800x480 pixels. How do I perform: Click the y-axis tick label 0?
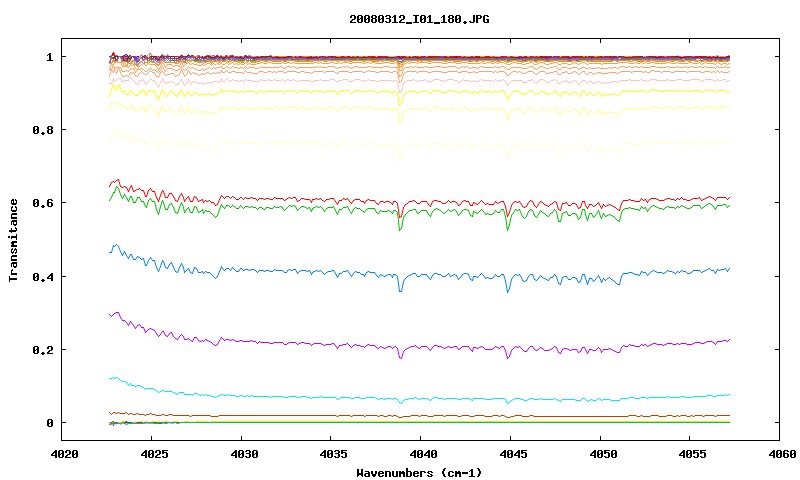pyautogui.click(x=49, y=423)
